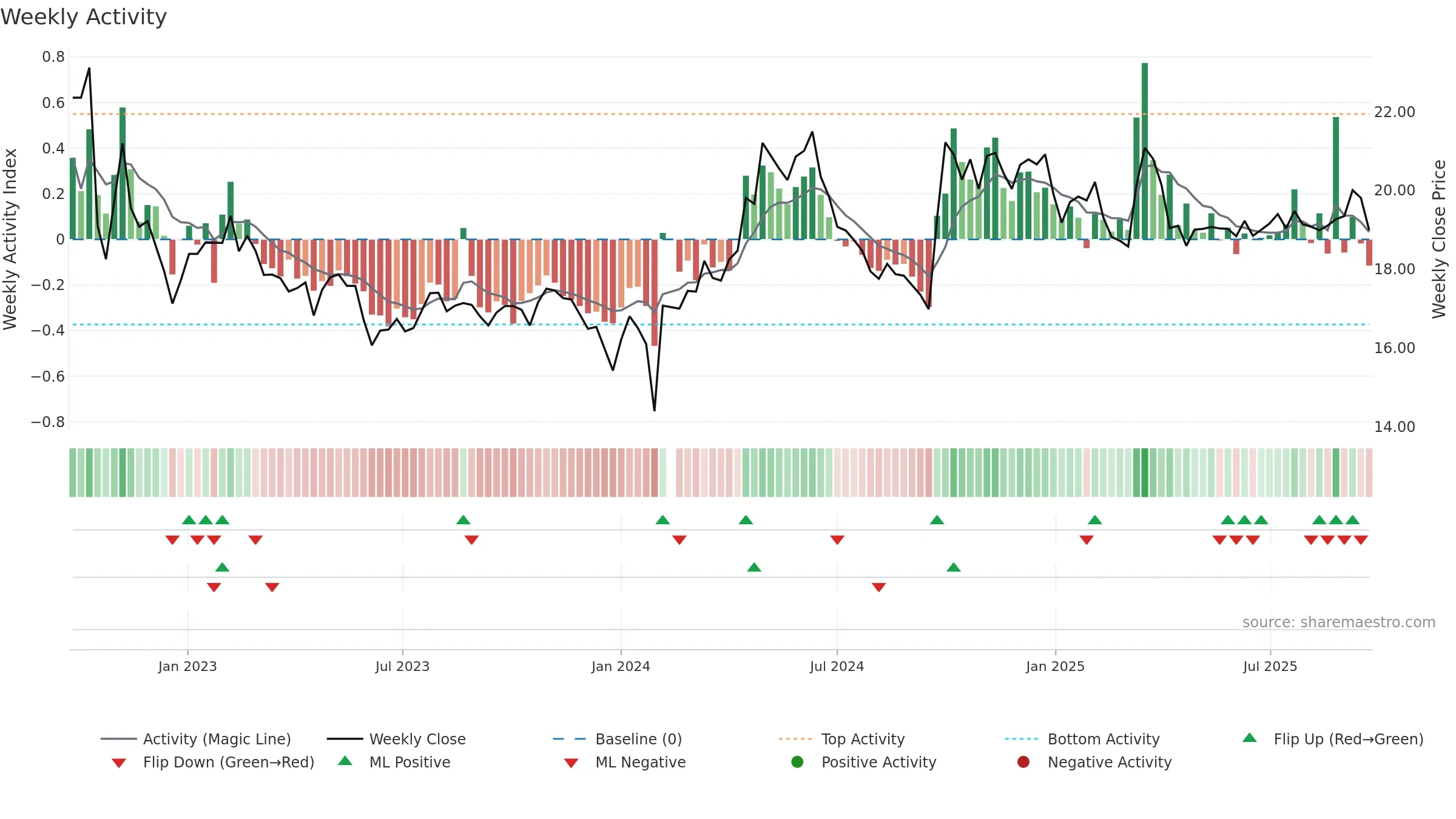
Task: Click Negative Activity red circle legend icon
Action: (1023, 761)
